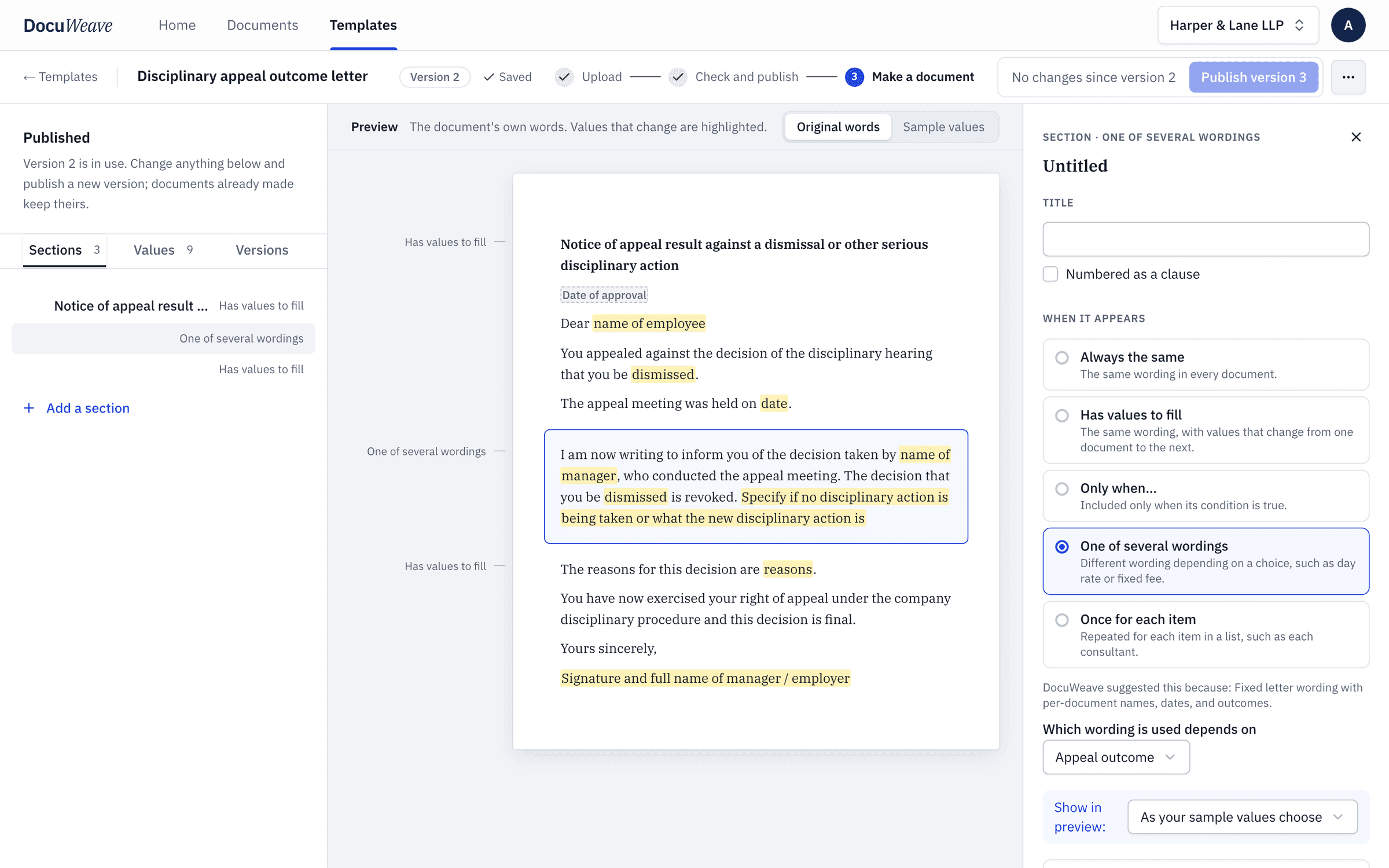Screen dimensions: 1389x868
Task: Click the Templates top navigation tab
Action: (x=363, y=25)
